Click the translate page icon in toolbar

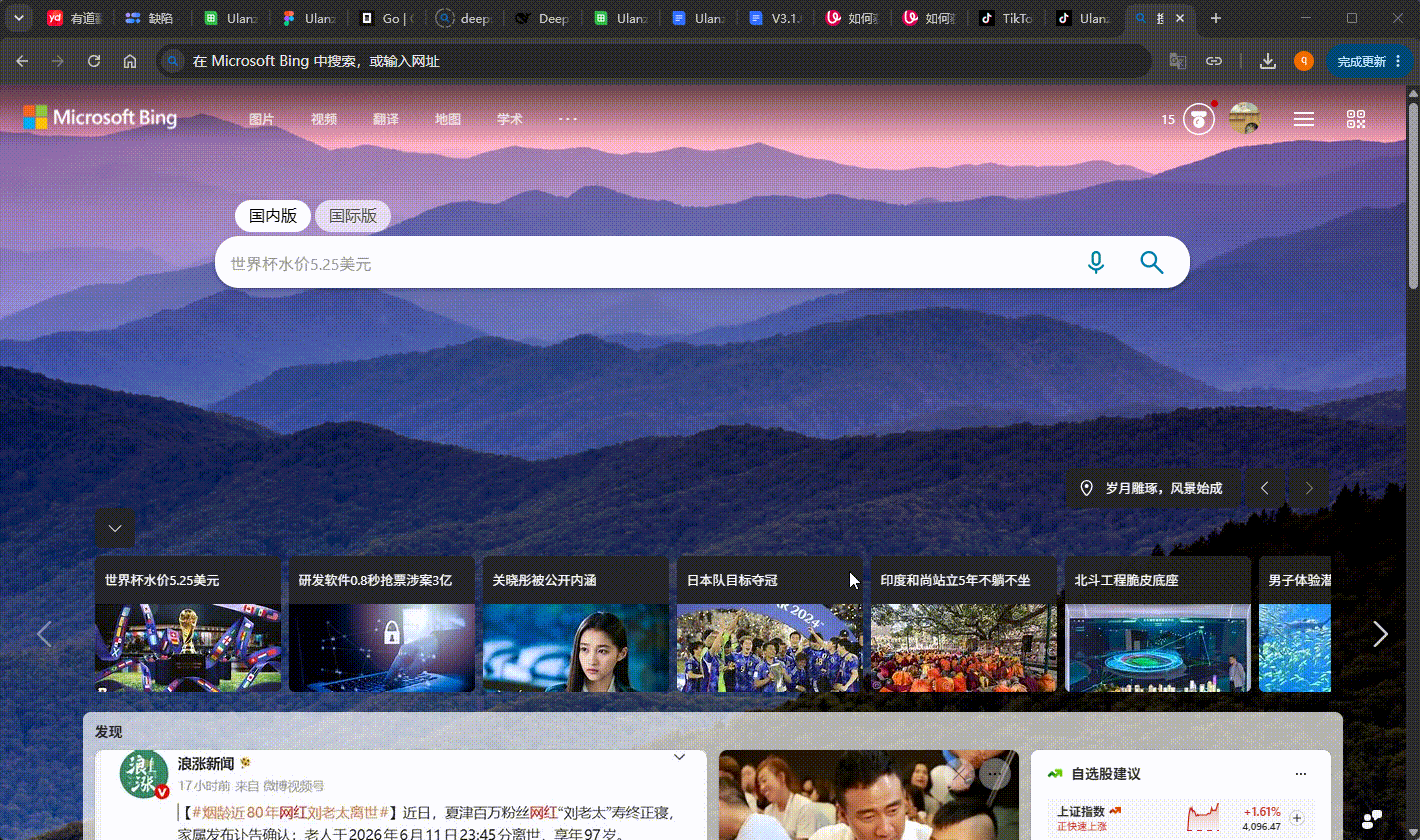point(1178,61)
